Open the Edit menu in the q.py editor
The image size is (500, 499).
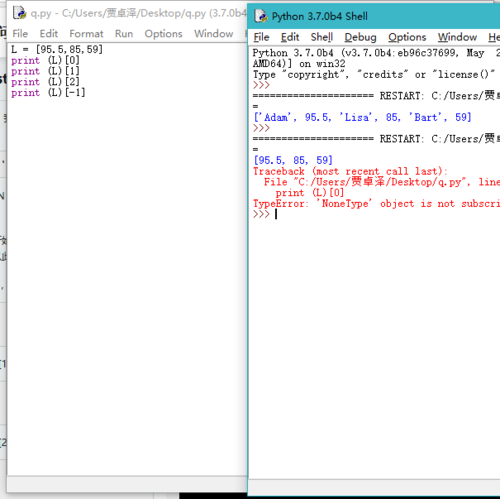coord(49,34)
